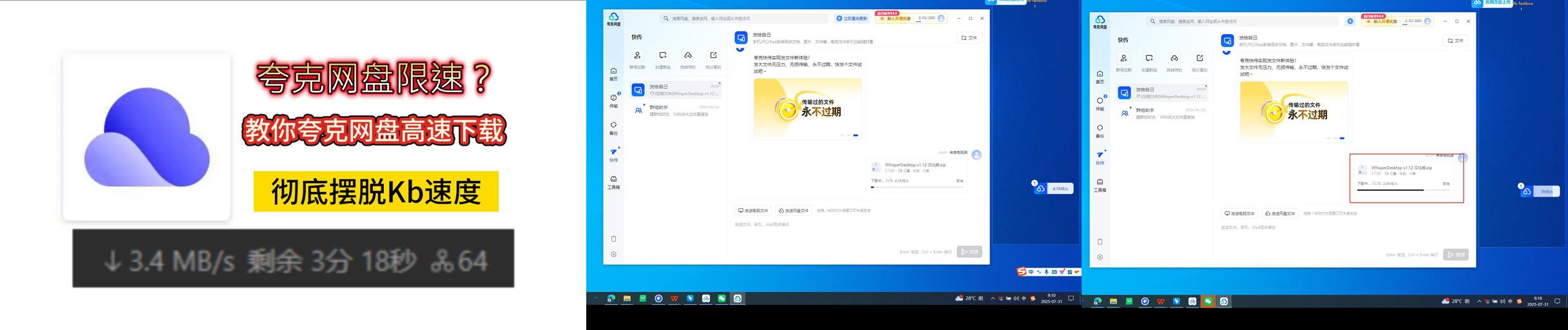Click 发送电脑文件 in left Quark window
The width and height of the screenshot is (1568, 330).
pos(753,211)
